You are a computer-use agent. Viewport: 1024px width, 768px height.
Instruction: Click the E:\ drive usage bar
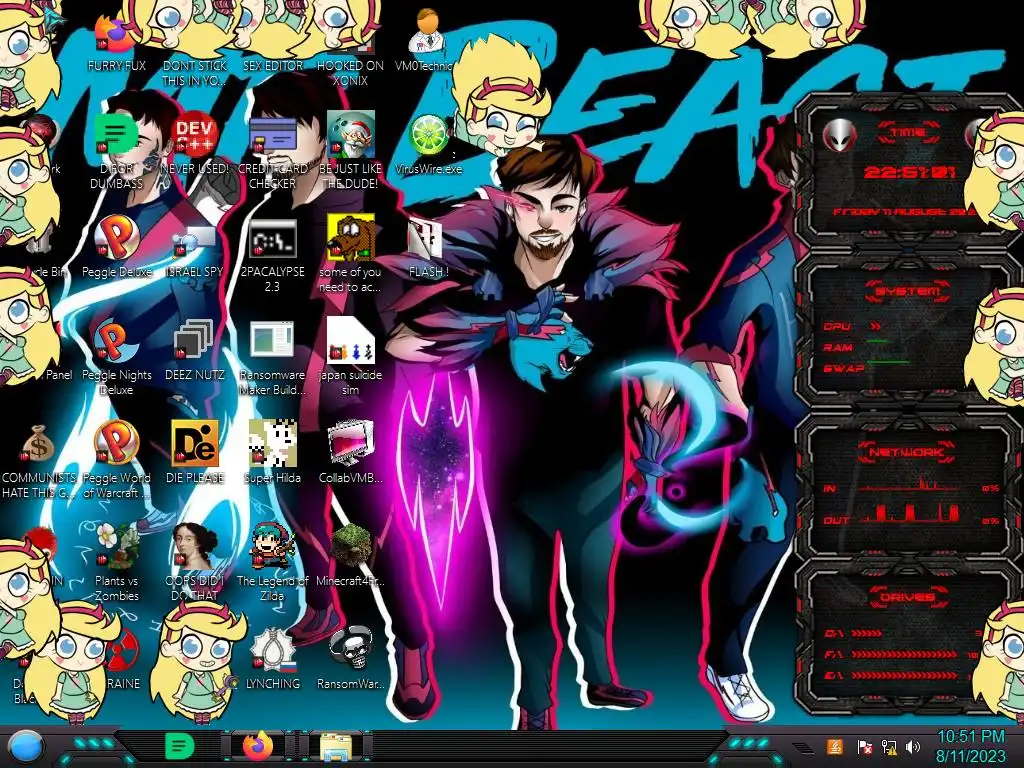click(904, 675)
